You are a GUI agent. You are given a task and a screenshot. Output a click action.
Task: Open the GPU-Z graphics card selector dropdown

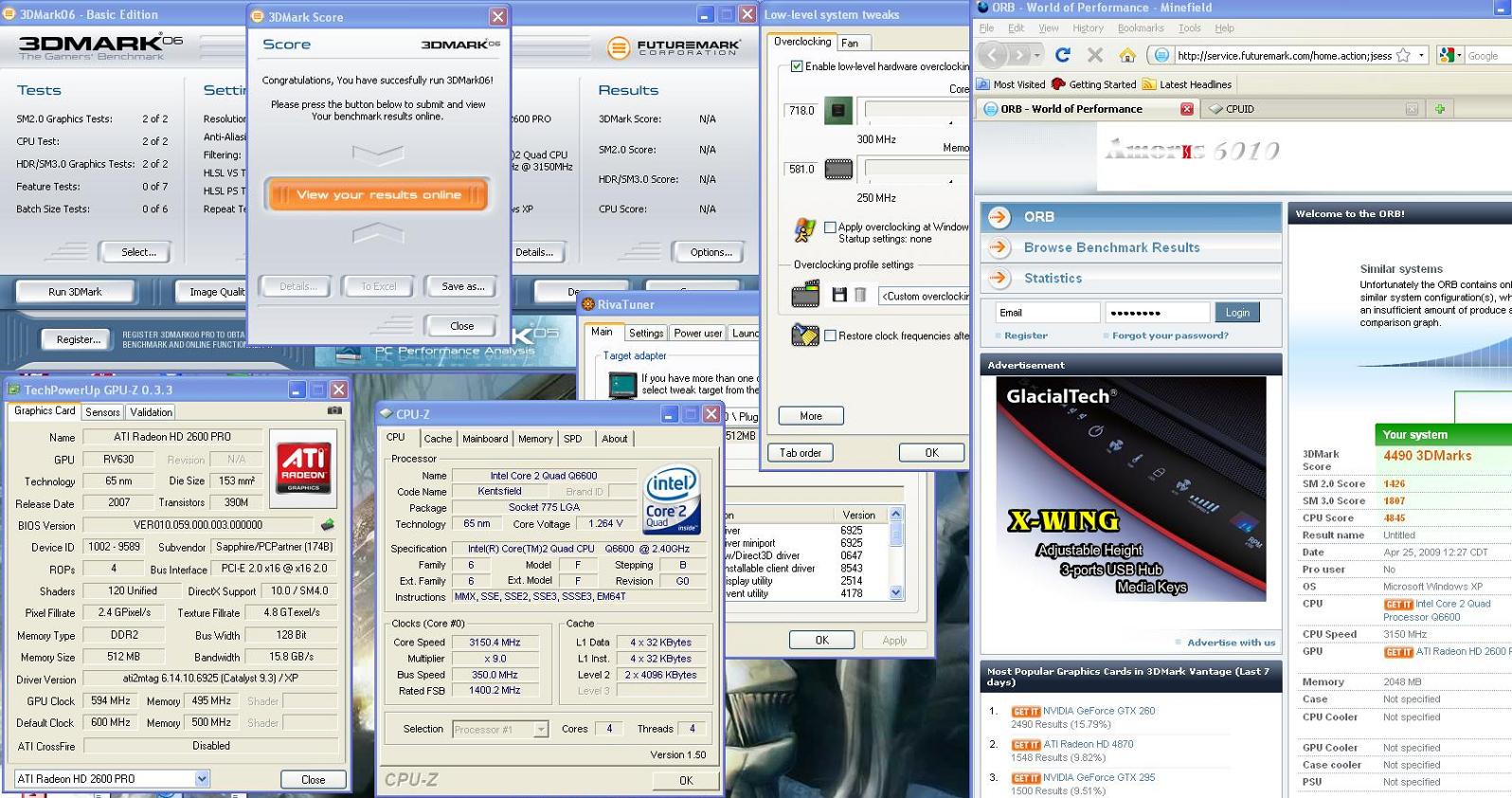[201, 778]
